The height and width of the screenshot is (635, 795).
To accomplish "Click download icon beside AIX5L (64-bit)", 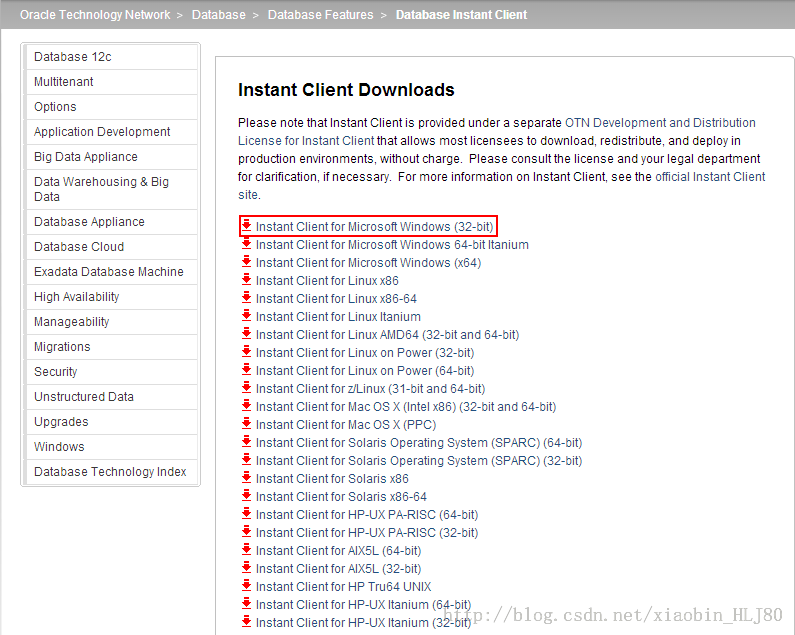I will point(247,550).
